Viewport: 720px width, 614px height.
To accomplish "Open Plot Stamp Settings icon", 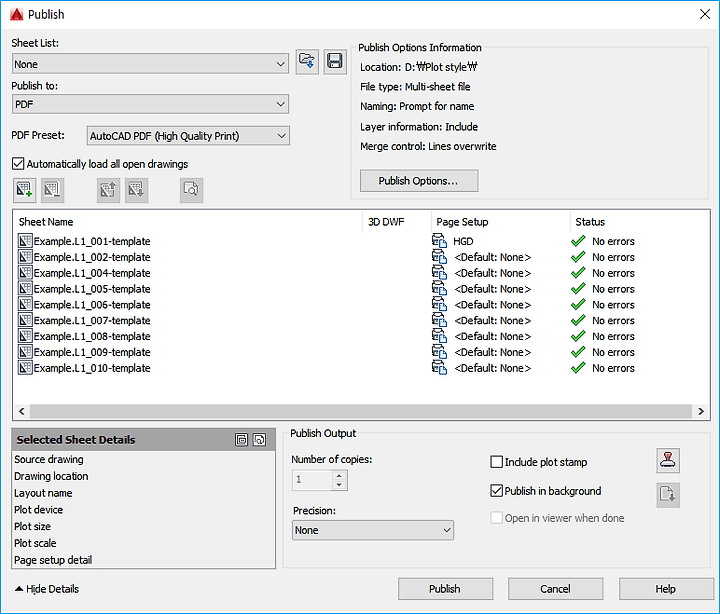I will click(668, 461).
